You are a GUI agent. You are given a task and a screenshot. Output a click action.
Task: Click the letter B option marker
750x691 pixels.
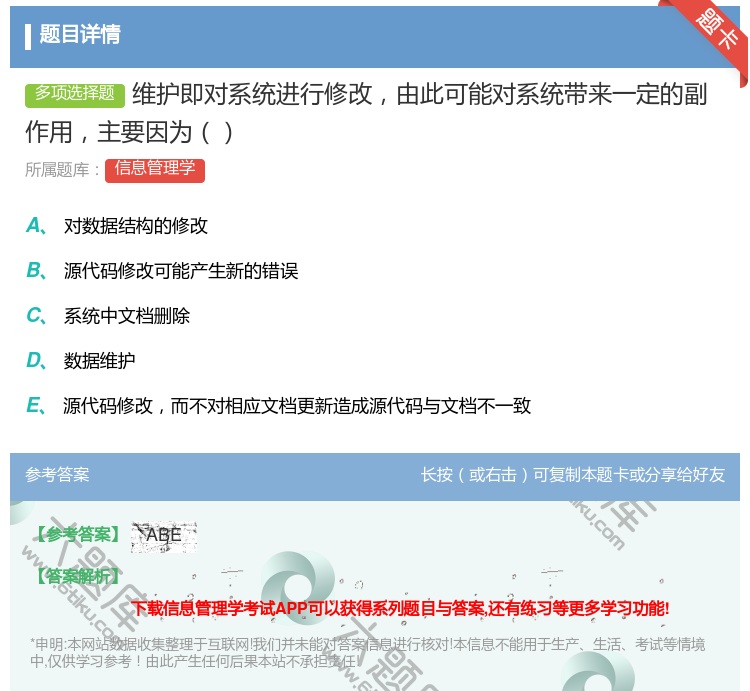click(36, 271)
